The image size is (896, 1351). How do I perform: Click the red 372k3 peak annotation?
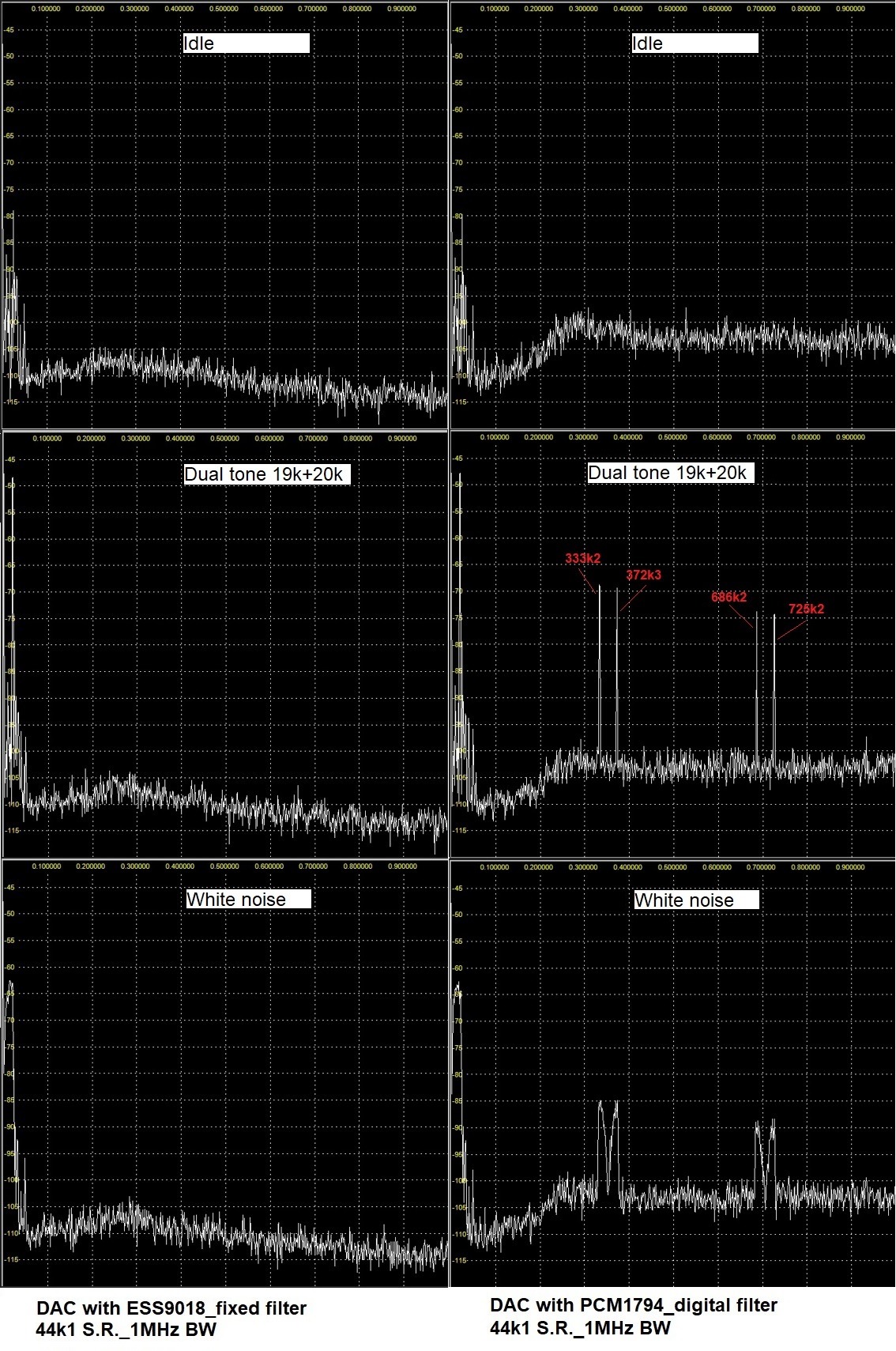coord(643,575)
